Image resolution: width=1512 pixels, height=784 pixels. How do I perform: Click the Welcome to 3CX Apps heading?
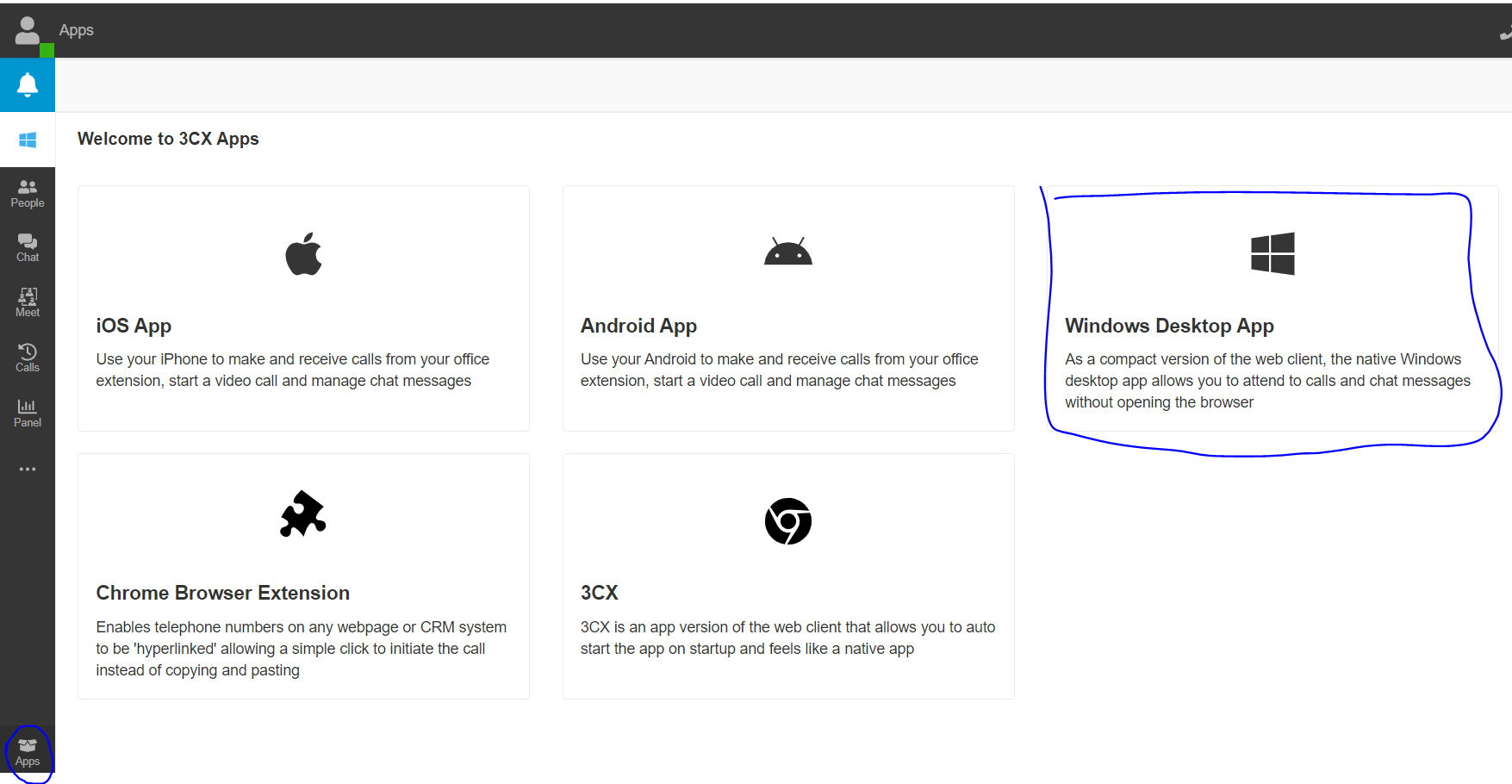point(168,139)
